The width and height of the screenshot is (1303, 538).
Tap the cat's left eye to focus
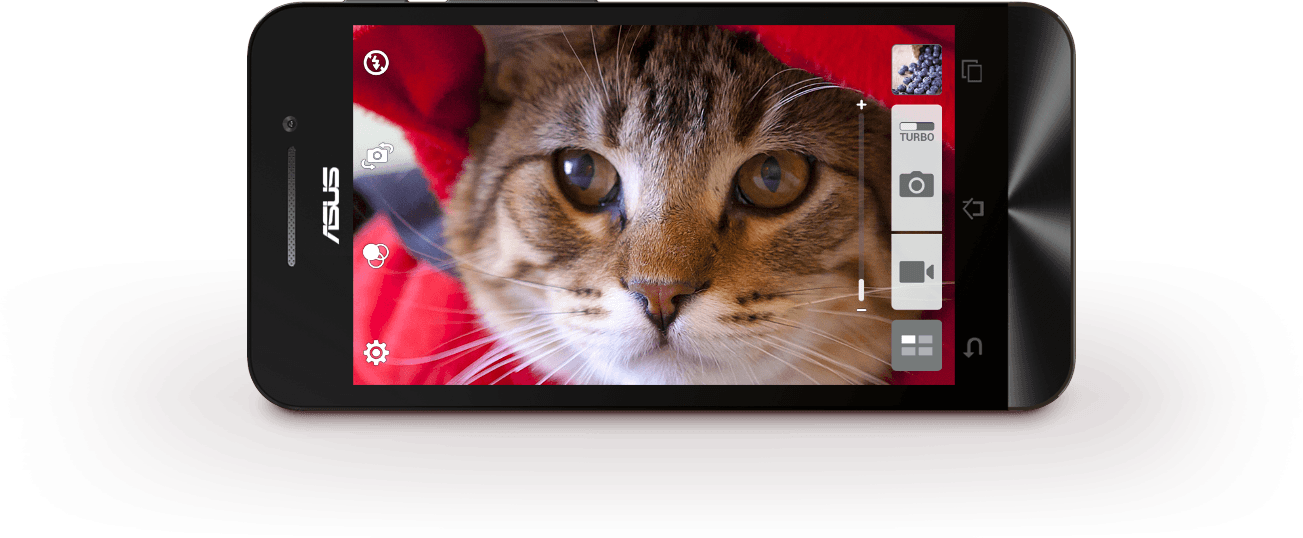click(587, 173)
